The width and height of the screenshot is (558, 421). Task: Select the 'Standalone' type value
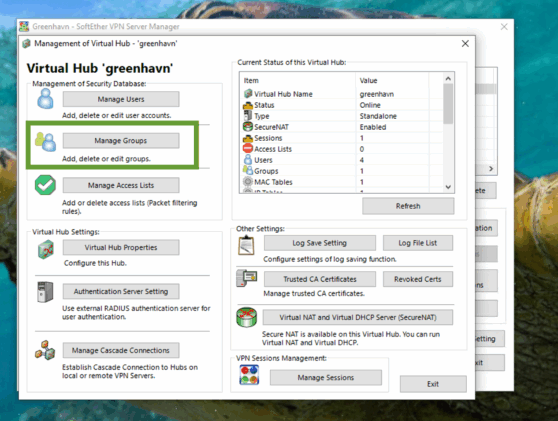click(378, 116)
